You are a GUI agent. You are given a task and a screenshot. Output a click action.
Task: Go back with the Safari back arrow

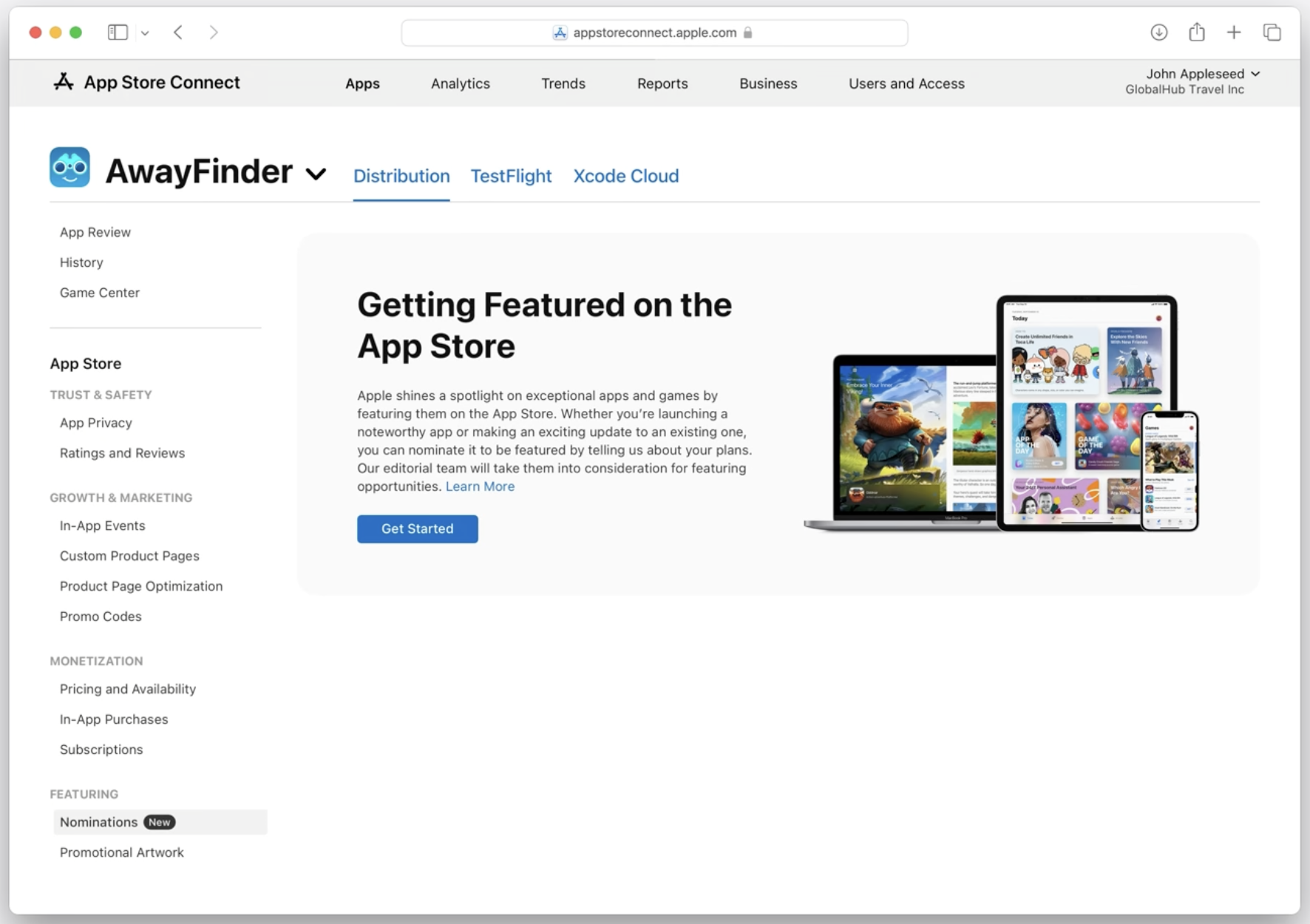click(178, 33)
